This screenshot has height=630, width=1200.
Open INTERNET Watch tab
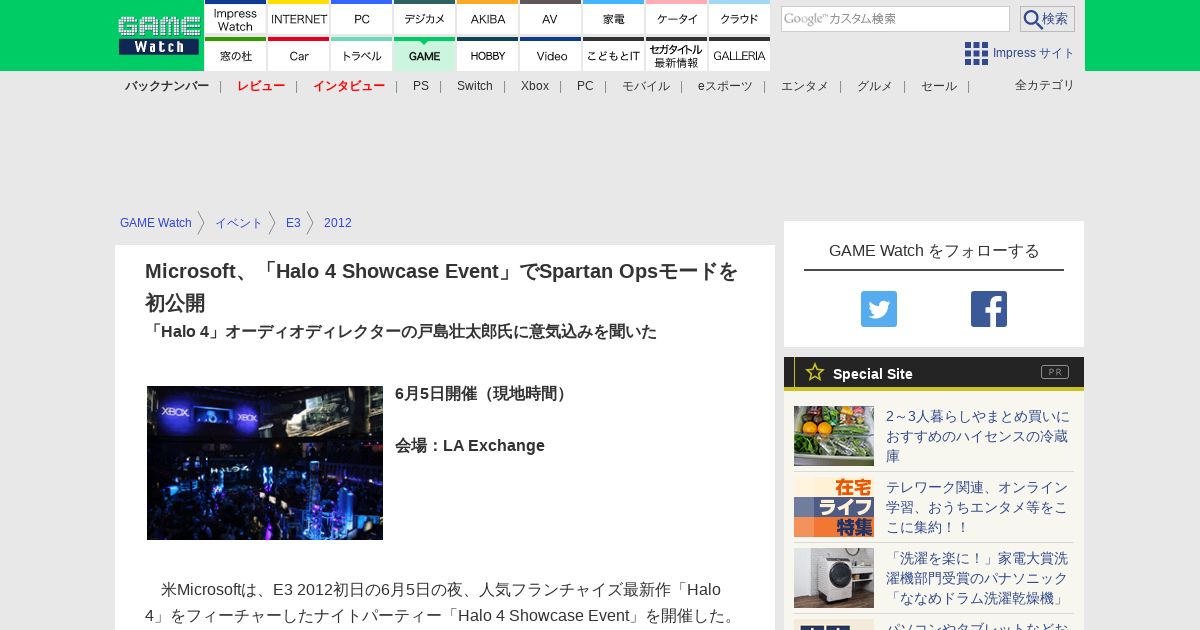tap(299, 17)
